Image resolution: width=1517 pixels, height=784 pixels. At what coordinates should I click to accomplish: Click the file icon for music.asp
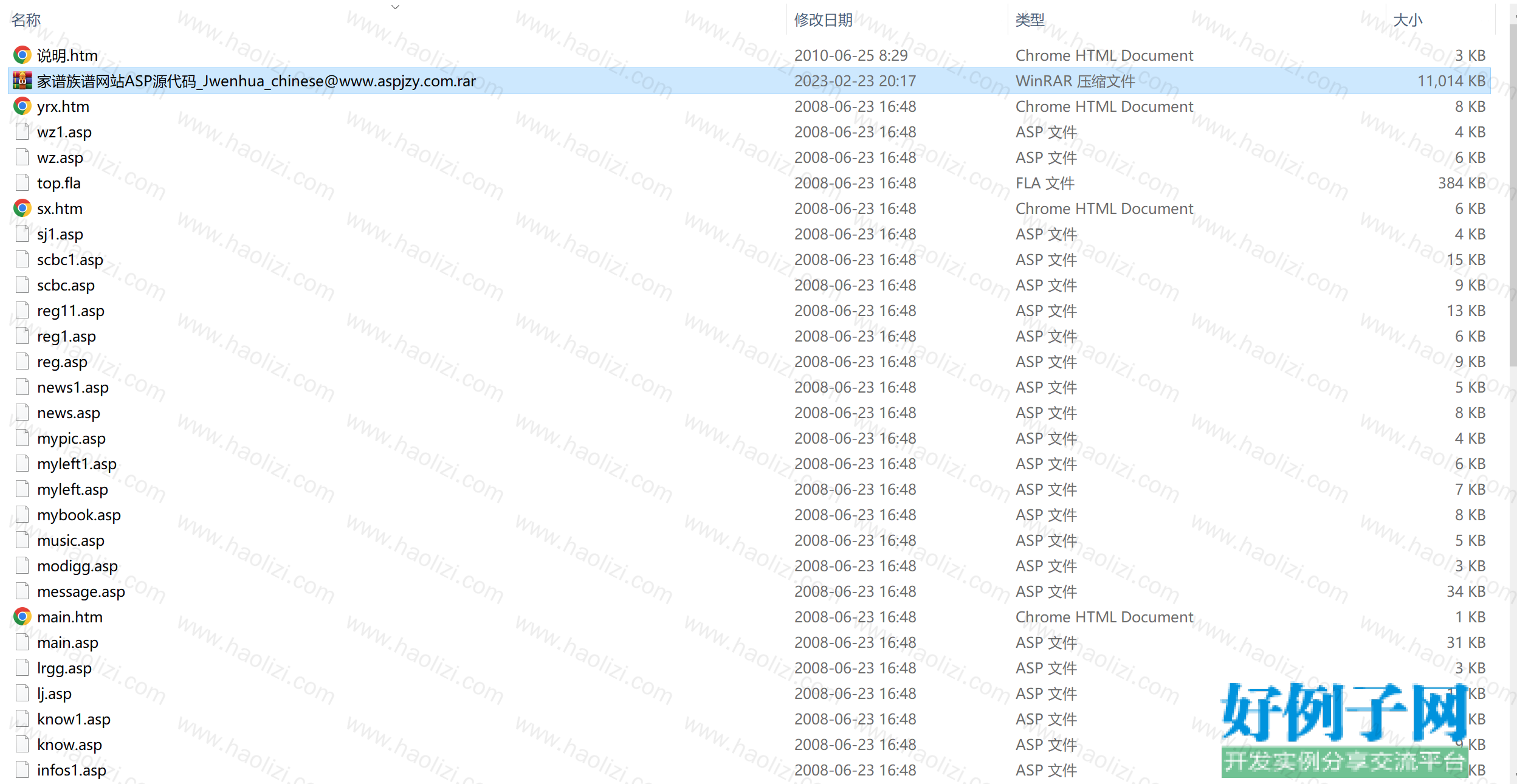pyautogui.click(x=22, y=540)
